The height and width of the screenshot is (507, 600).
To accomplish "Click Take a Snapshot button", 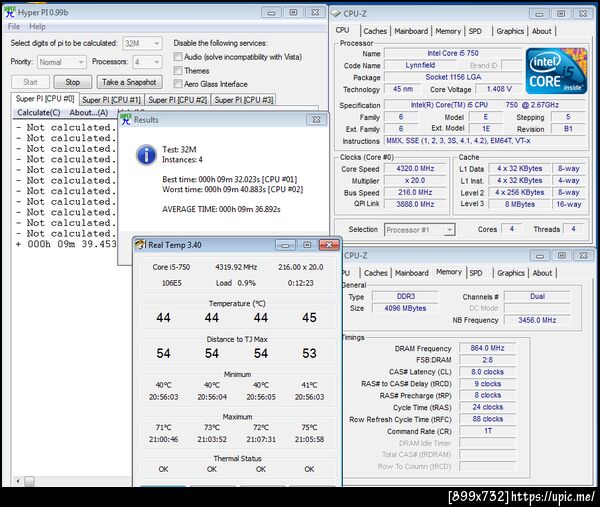I will (x=128, y=82).
